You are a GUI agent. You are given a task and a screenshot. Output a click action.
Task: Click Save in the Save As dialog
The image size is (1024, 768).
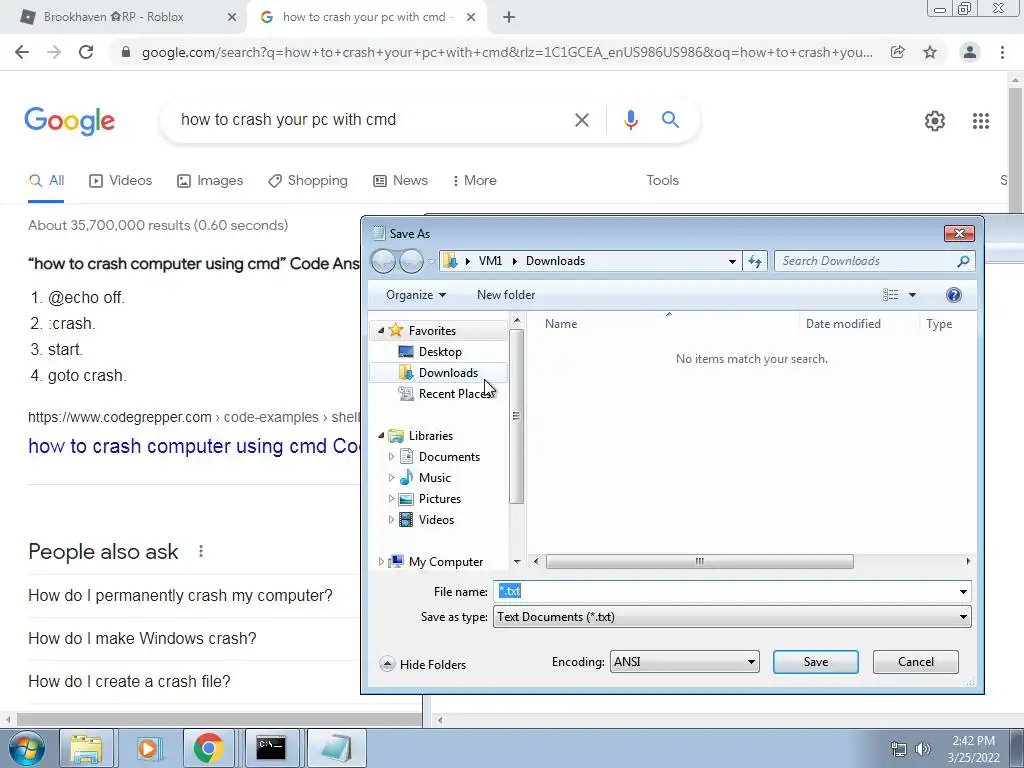pyautogui.click(x=816, y=662)
